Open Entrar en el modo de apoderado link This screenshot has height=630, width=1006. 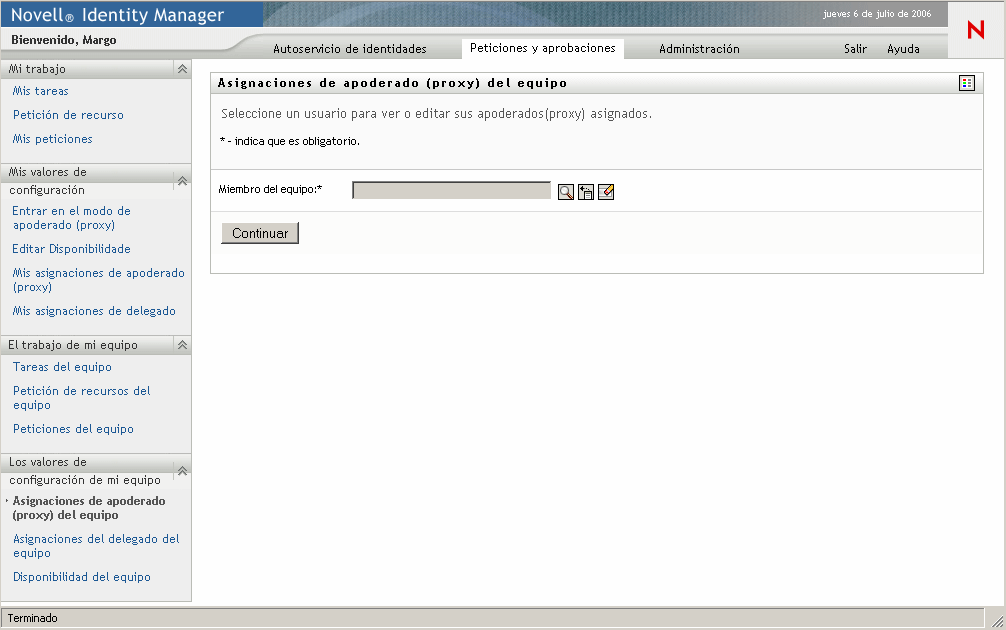click(71, 218)
